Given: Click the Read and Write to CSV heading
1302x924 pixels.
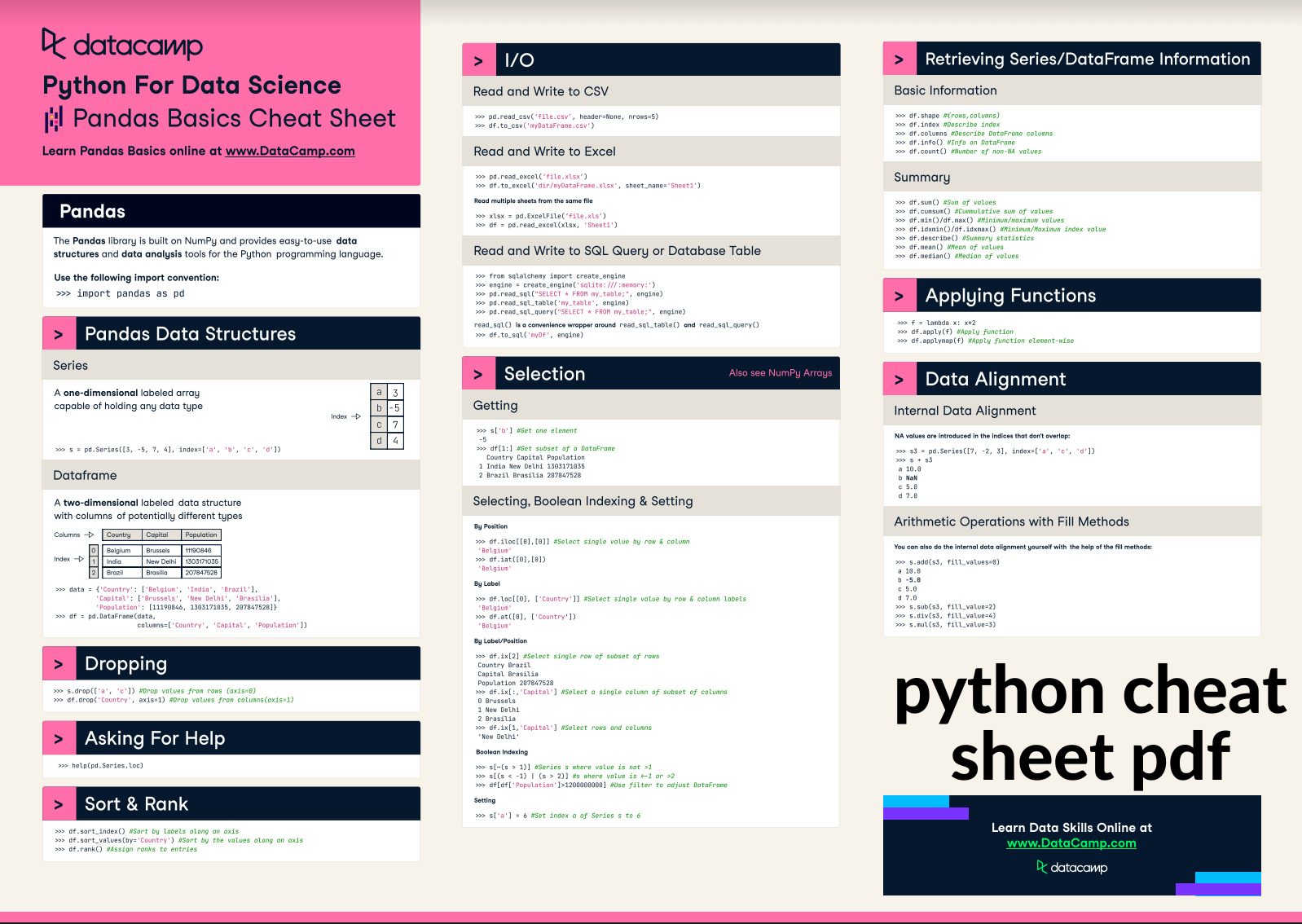Looking at the screenshot, I should (541, 91).
